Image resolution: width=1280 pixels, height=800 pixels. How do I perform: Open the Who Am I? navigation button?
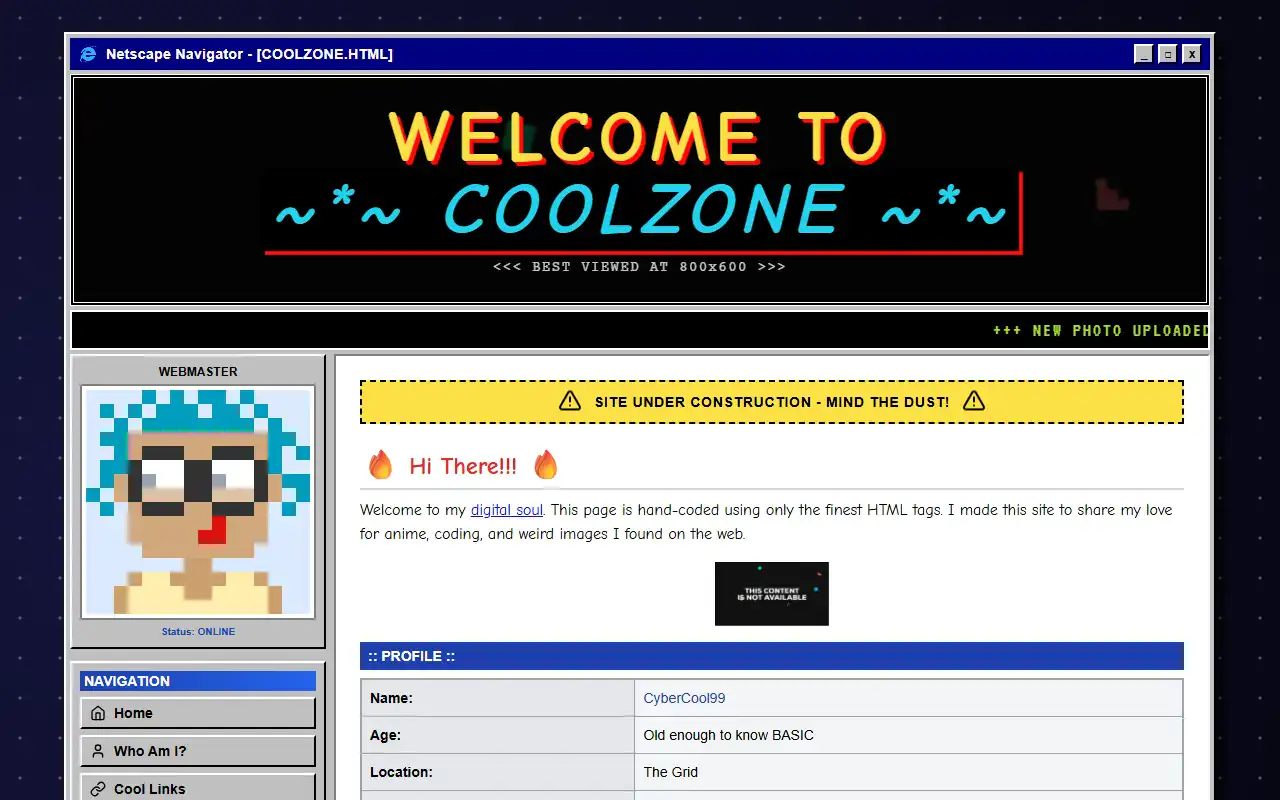(198, 751)
